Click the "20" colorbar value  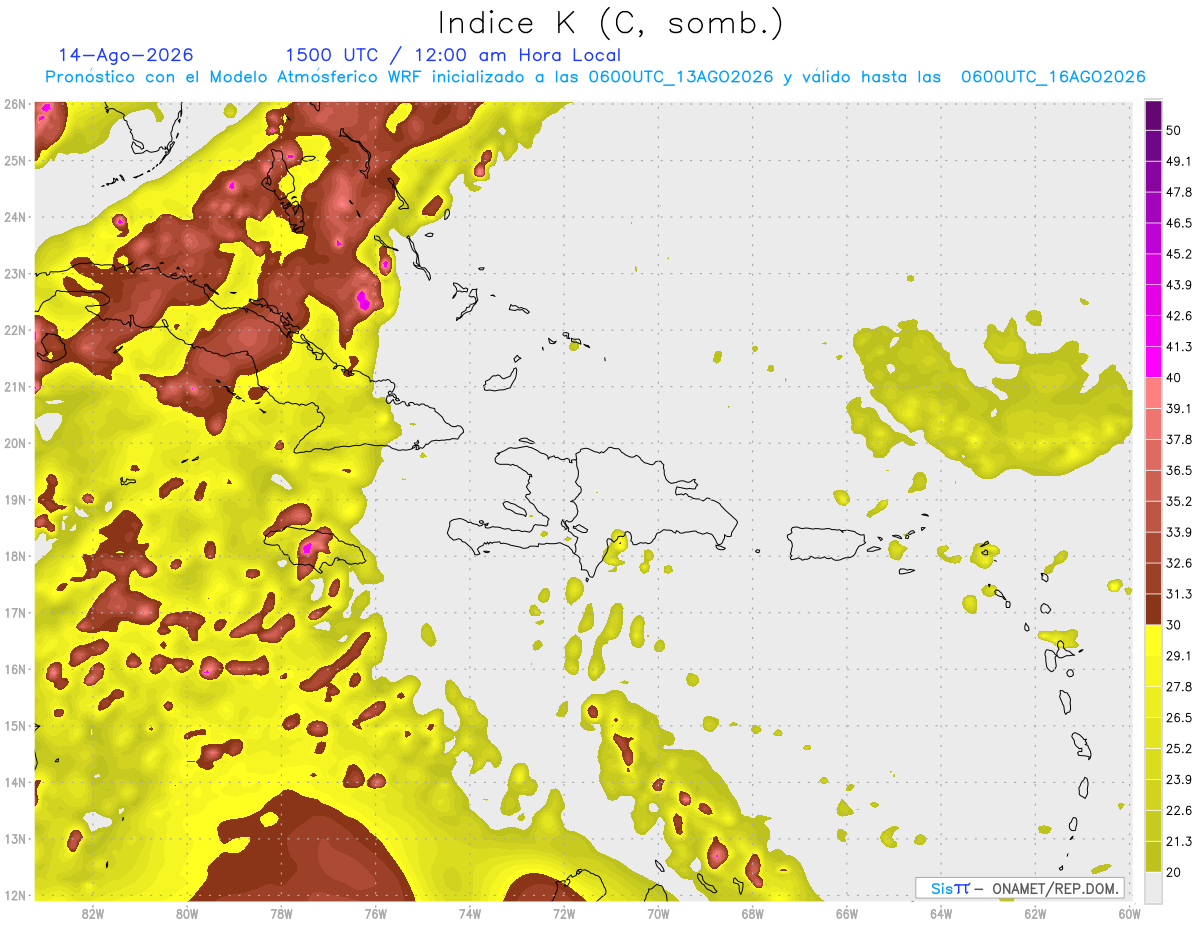pyautogui.click(x=1174, y=872)
